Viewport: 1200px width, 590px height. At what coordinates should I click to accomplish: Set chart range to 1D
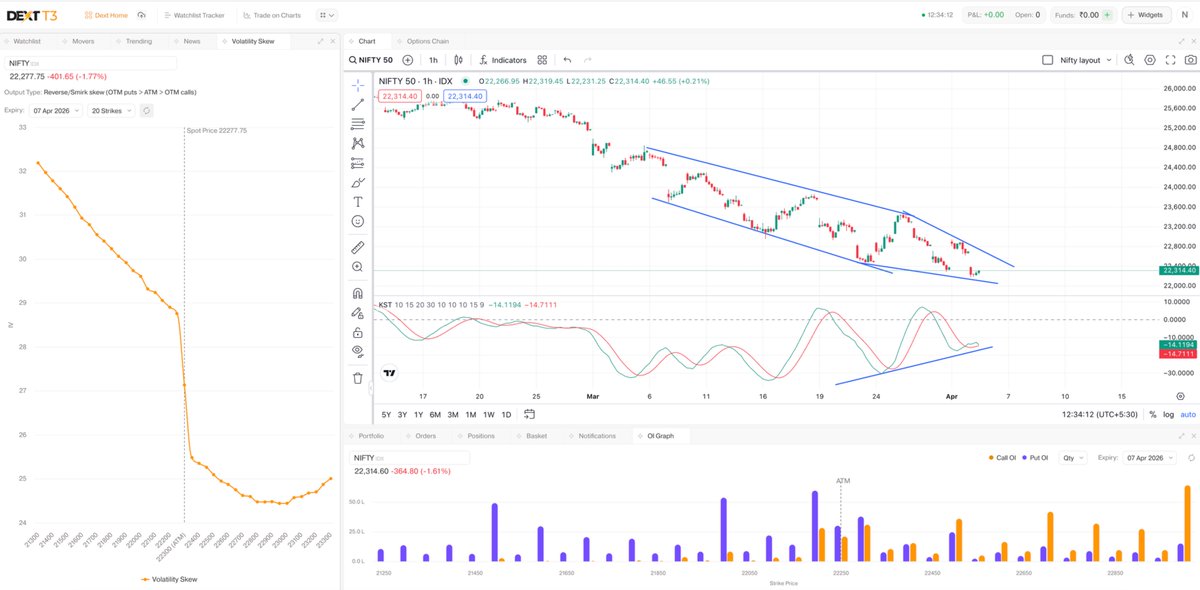(506, 414)
